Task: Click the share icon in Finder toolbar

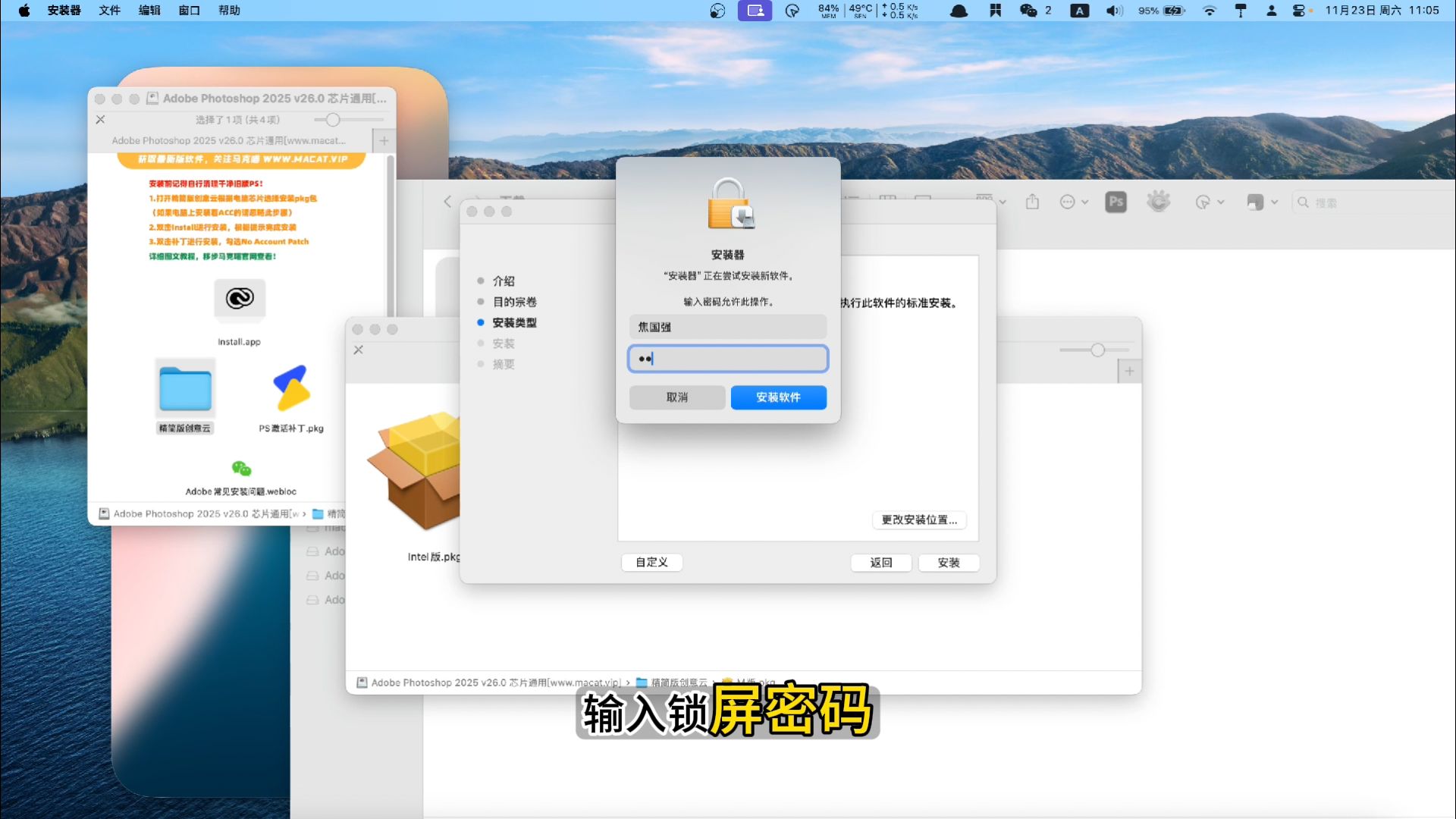Action: coord(1032,202)
